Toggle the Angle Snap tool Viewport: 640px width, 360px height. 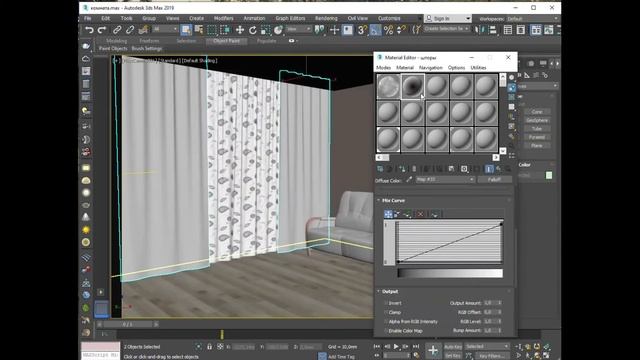point(375,30)
